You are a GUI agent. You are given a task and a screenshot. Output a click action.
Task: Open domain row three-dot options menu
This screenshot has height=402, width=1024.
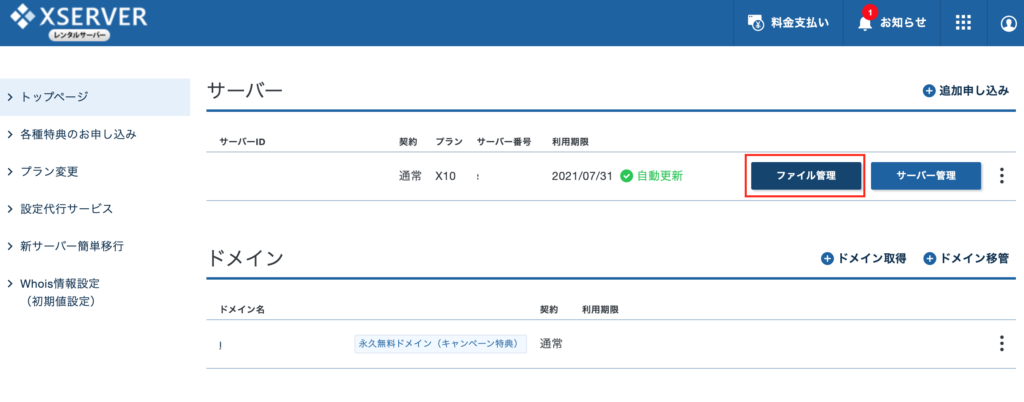pyautogui.click(x=1001, y=344)
